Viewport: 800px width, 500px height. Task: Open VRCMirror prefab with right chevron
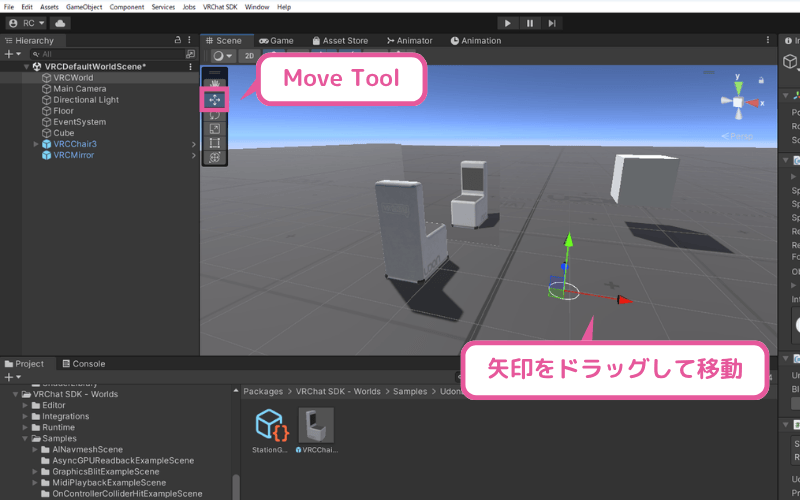point(193,156)
